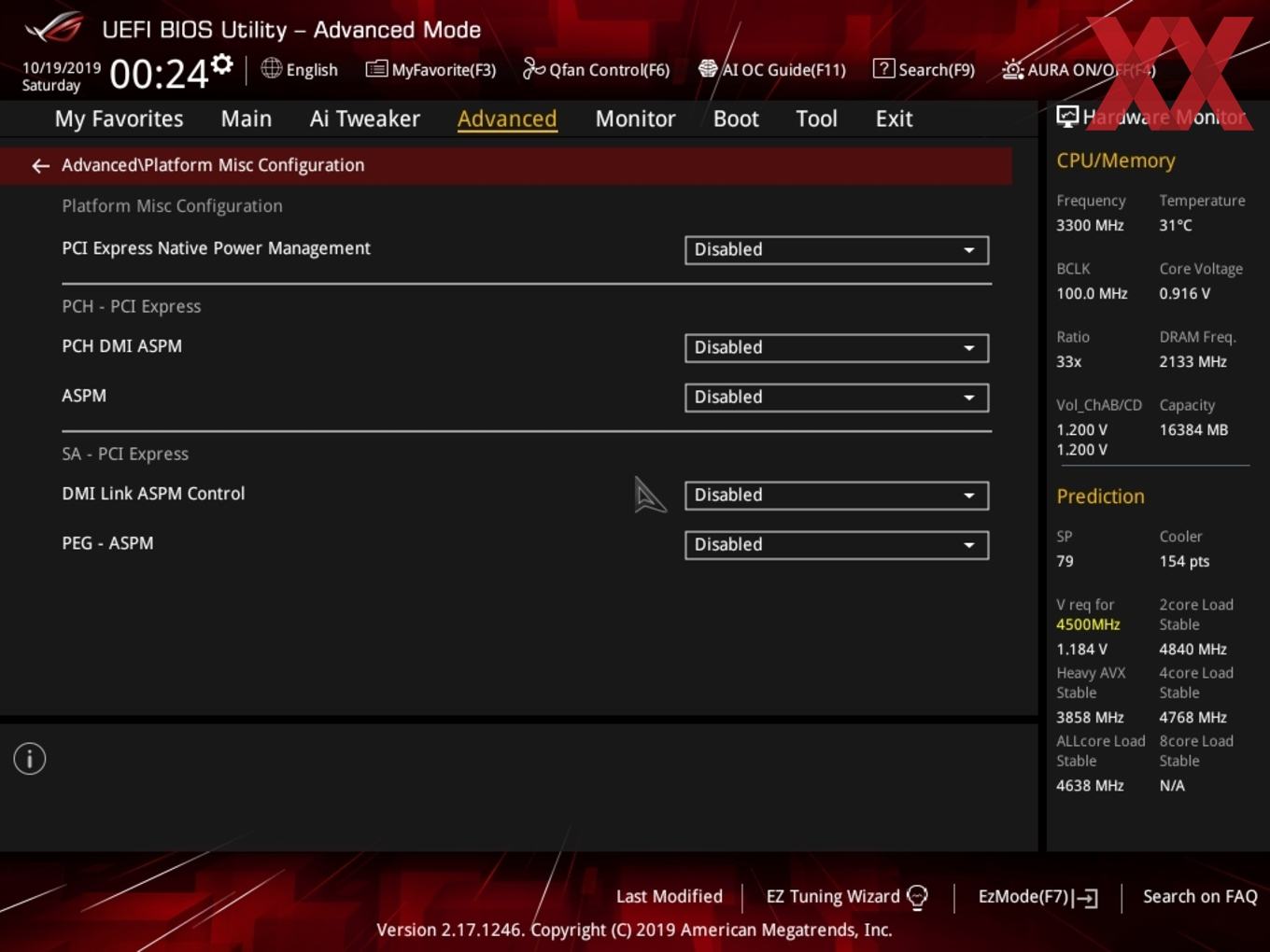Click the 0.916 V core voltage
This screenshot has height=952, width=1270.
[x=1184, y=294]
